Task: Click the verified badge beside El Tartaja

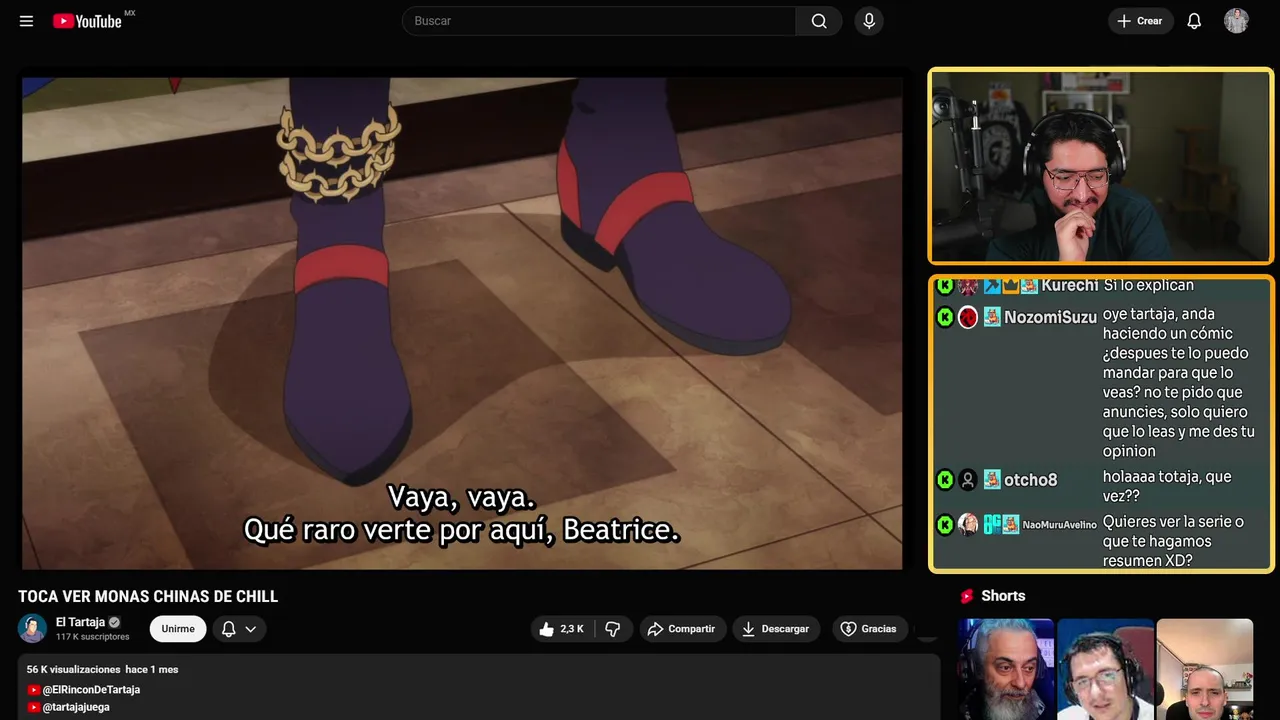Action: point(114,622)
